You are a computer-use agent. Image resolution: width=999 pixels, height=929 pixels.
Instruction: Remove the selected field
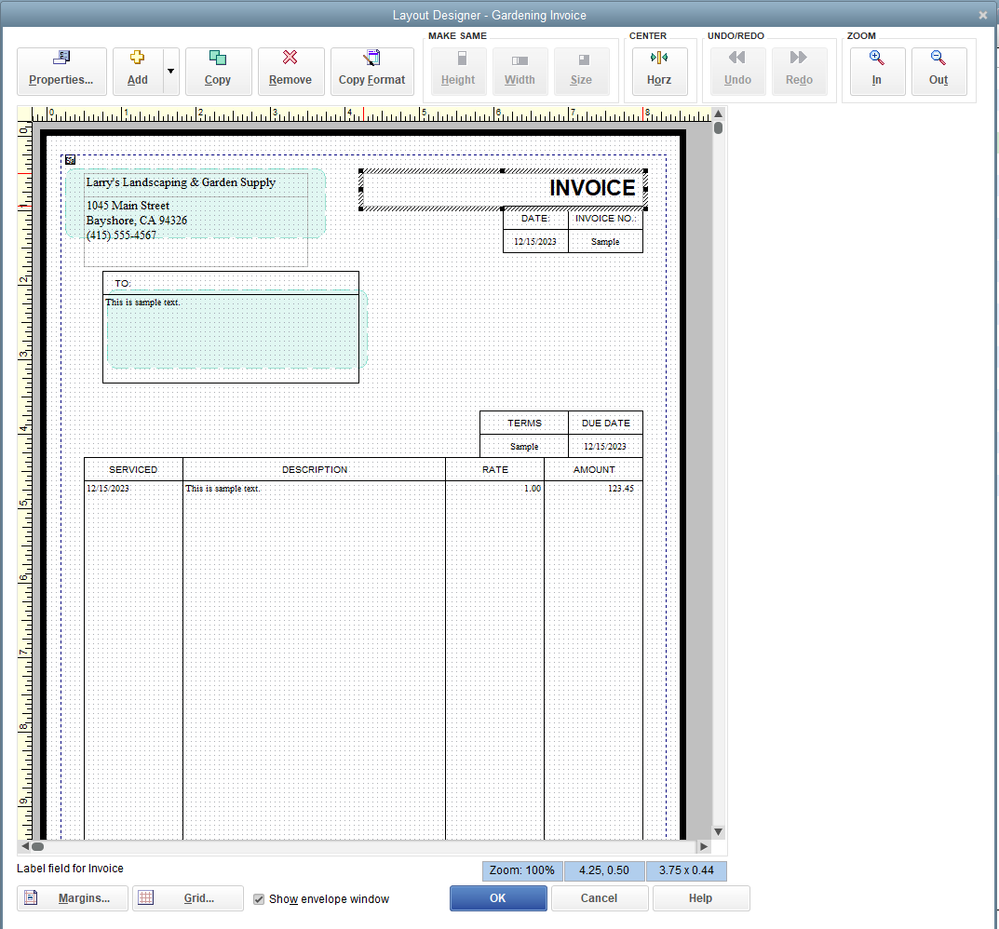(290, 71)
